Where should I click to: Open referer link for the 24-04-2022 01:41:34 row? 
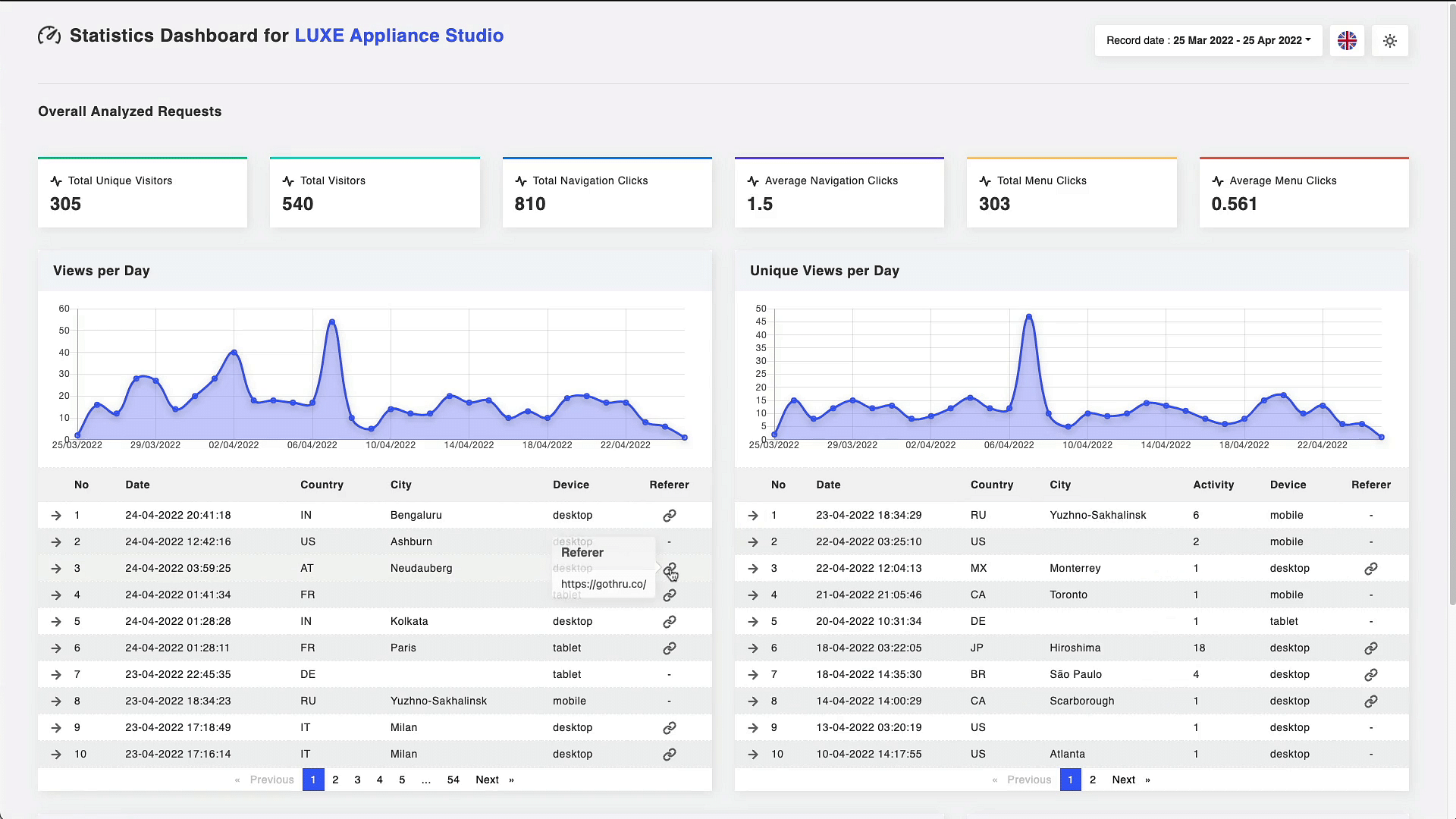tap(669, 595)
